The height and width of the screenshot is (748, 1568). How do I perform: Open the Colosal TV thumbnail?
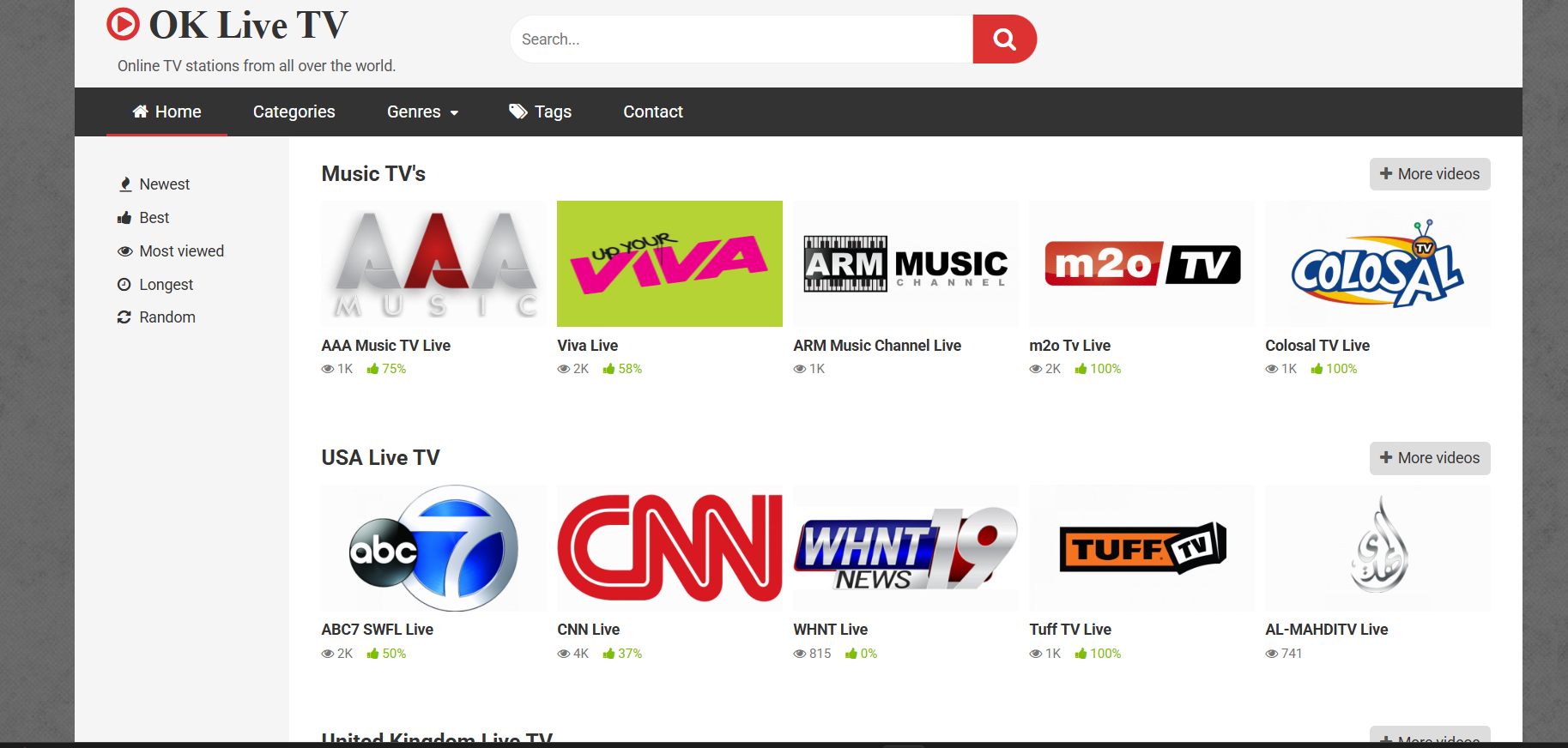pyautogui.click(x=1377, y=263)
